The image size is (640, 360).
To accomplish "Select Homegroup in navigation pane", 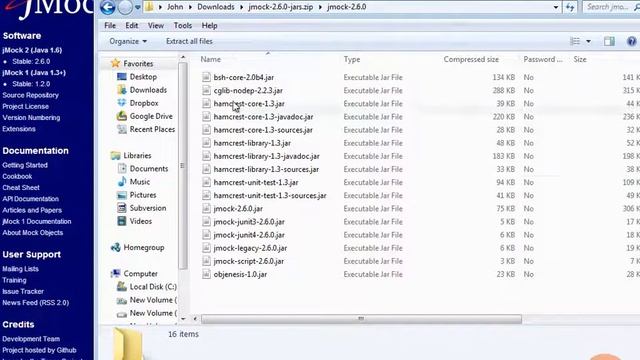I will [144, 247].
